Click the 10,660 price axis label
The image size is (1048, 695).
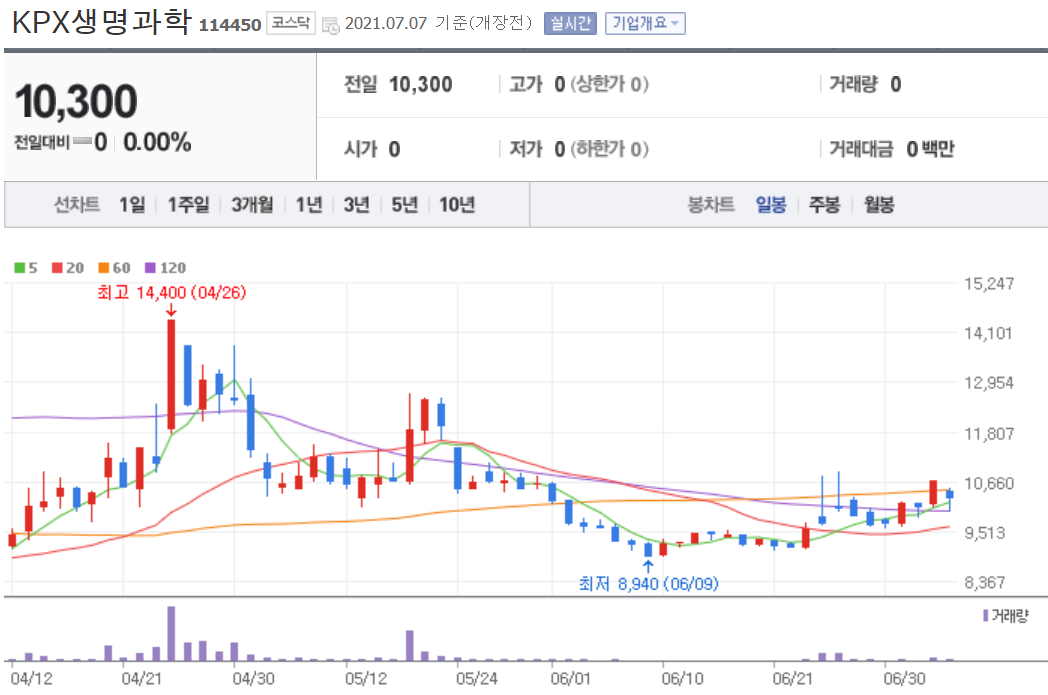989,483
